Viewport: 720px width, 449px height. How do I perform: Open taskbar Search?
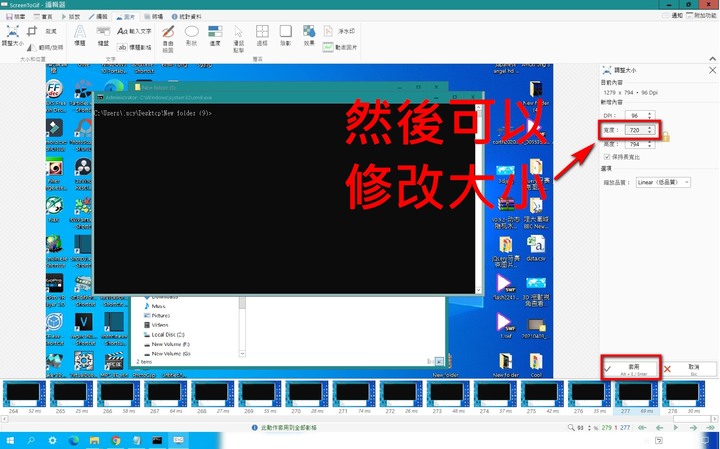(x=31, y=440)
